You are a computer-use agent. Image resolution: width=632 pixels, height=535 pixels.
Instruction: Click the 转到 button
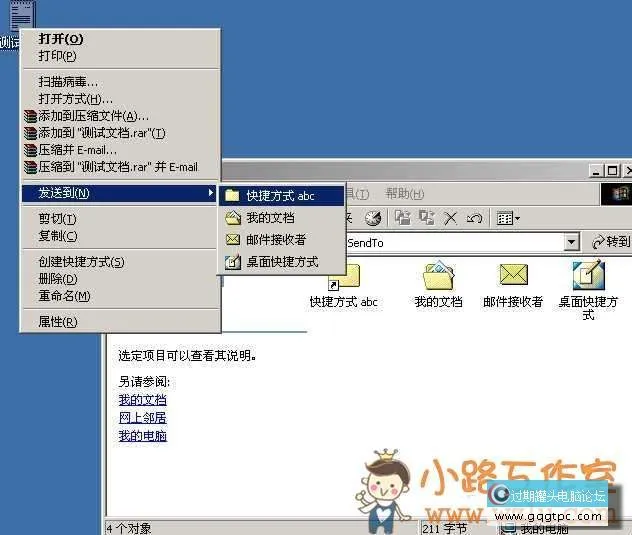(x=611, y=242)
